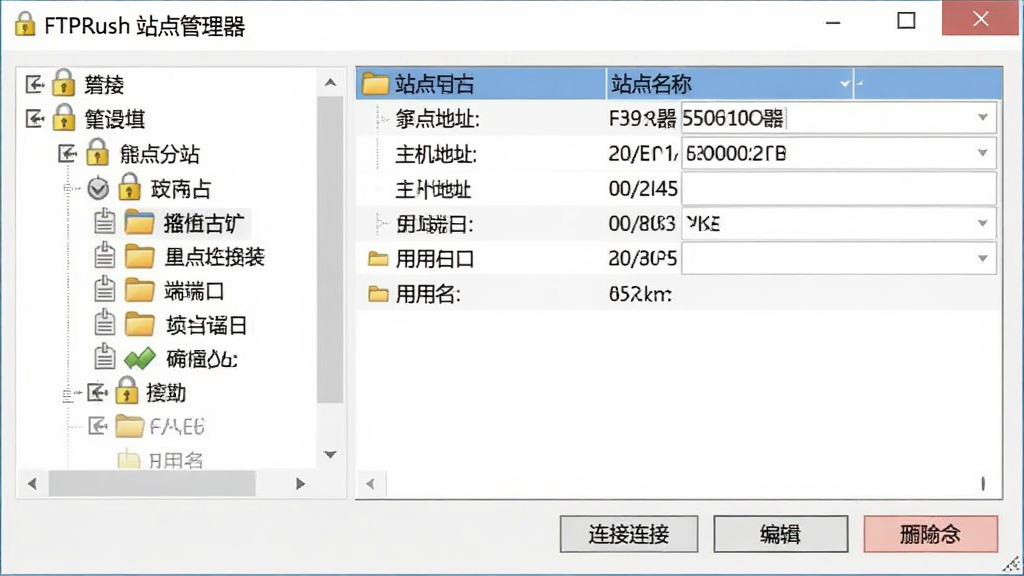Click the folder icon for 搭值古矿

coord(139,223)
